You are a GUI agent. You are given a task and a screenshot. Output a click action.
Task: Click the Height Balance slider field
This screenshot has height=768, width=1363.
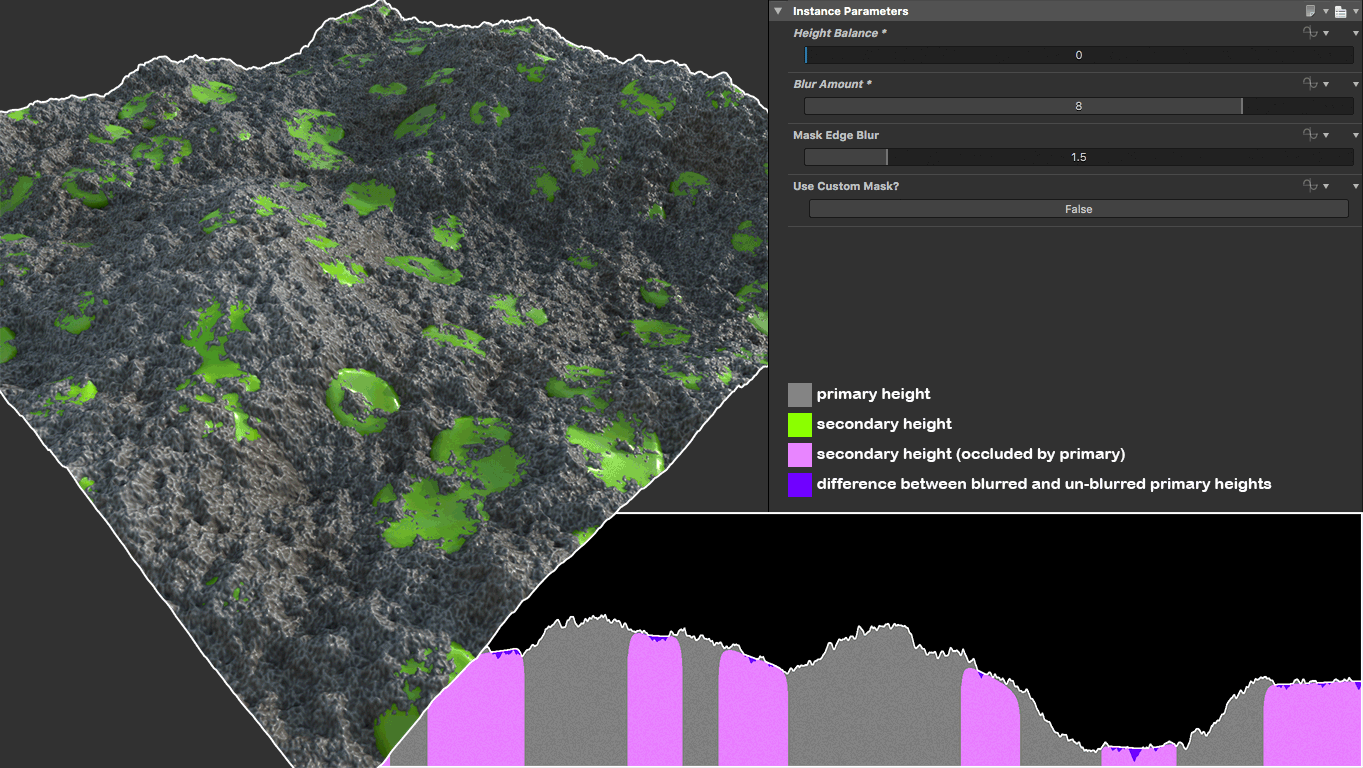tap(1079, 55)
